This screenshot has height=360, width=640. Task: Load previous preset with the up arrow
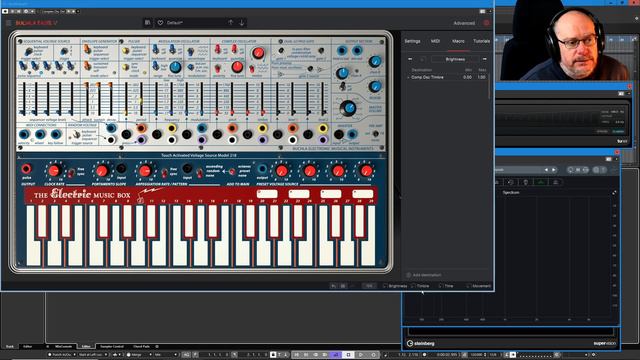[231, 22]
